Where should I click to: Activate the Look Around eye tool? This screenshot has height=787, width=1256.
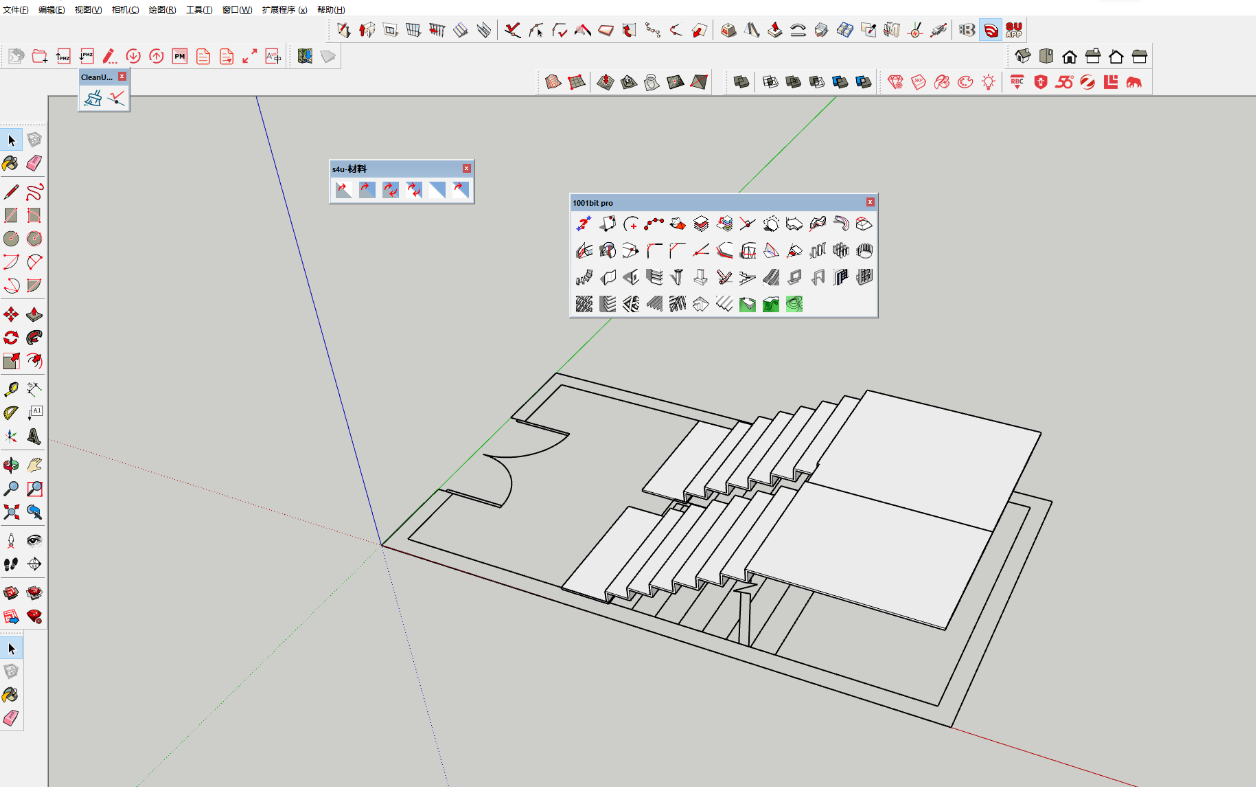[34, 540]
